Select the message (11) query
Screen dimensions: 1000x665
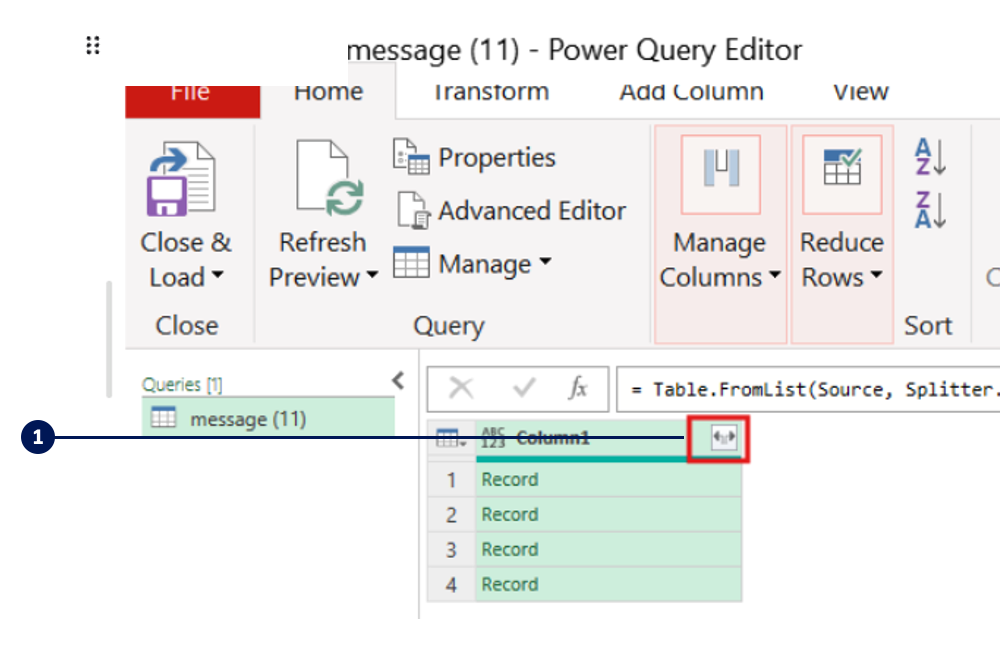[247, 419]
